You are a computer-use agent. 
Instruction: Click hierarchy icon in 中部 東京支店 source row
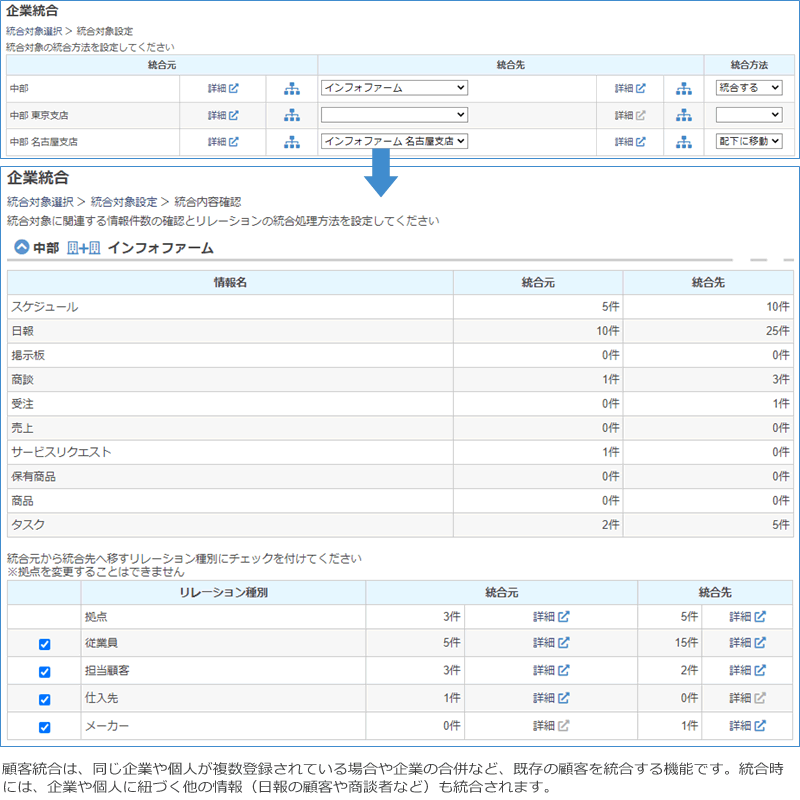click(291, 115)
